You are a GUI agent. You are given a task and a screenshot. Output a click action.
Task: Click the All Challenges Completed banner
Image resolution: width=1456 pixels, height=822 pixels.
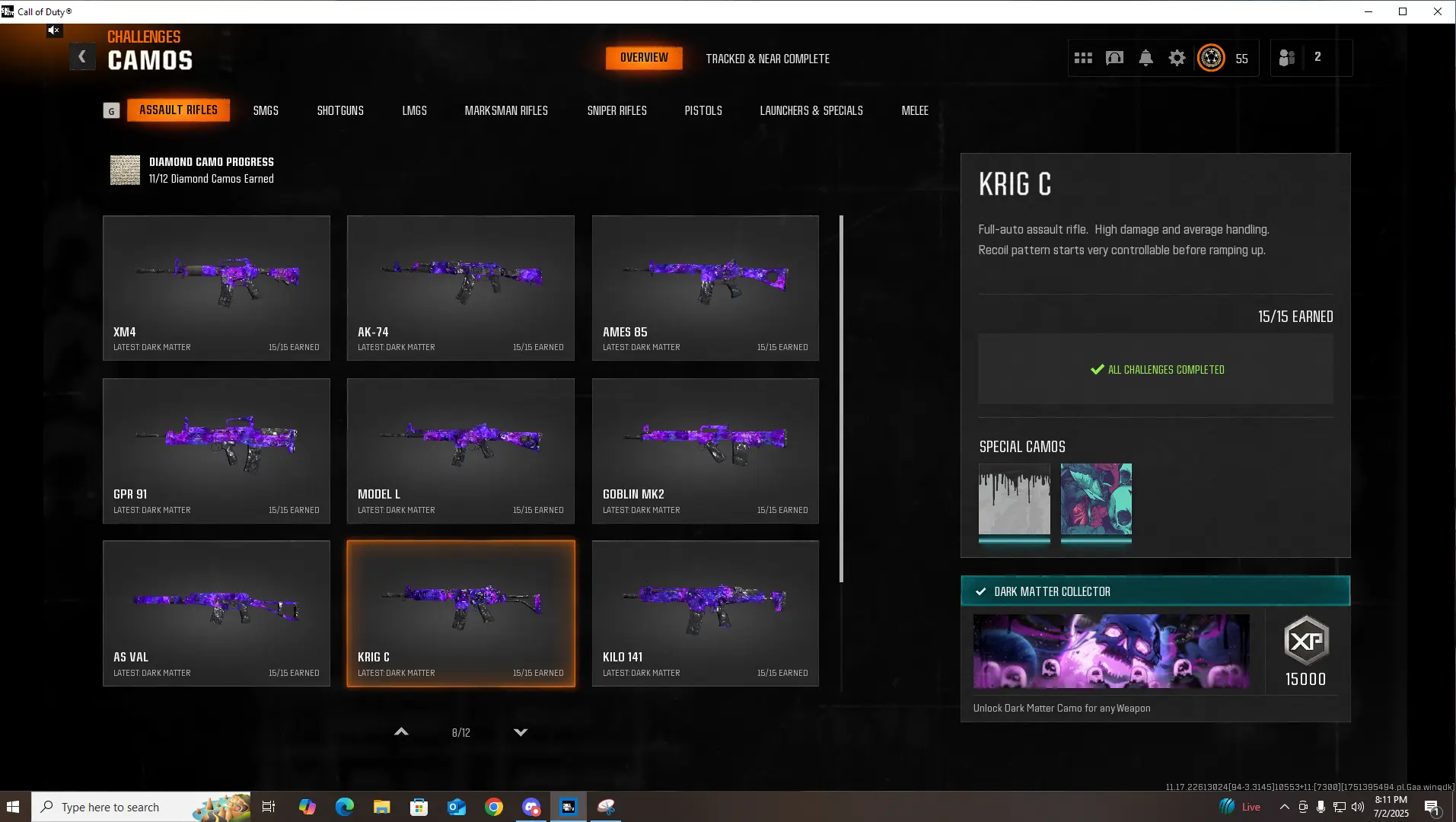pos(1155,369)
